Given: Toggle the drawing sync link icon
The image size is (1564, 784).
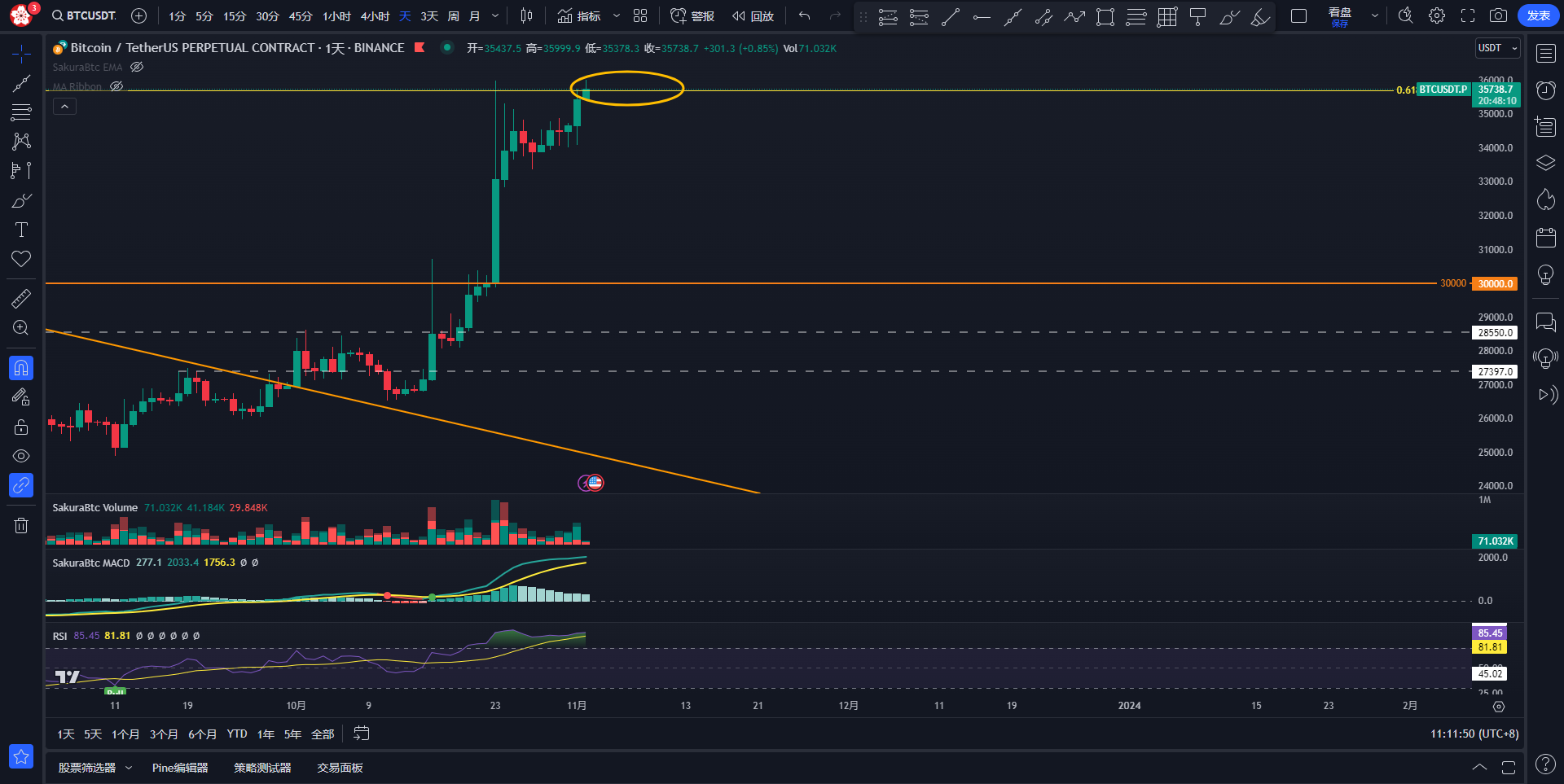Looking at the screenshot, I should [21, 485].
